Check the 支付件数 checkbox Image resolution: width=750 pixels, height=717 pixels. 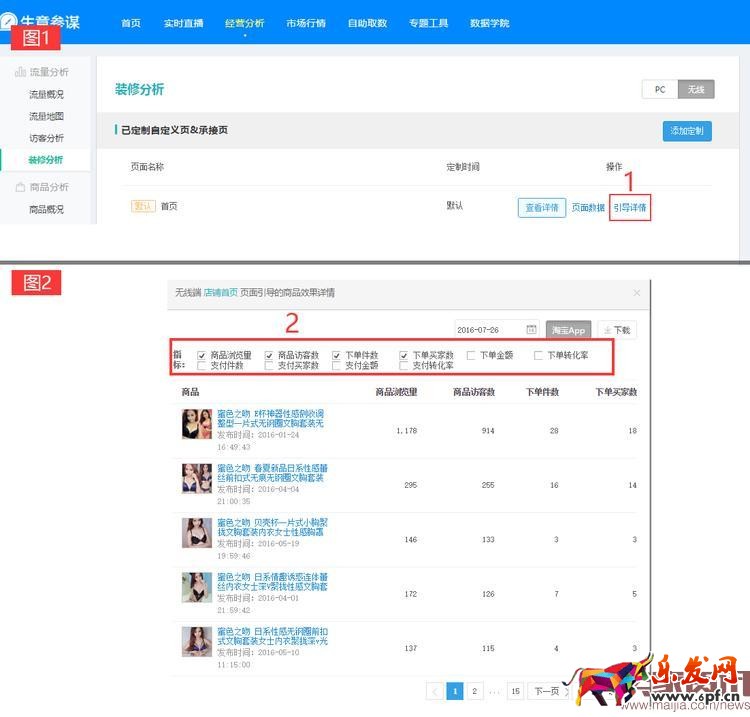(x=201, y=365)
